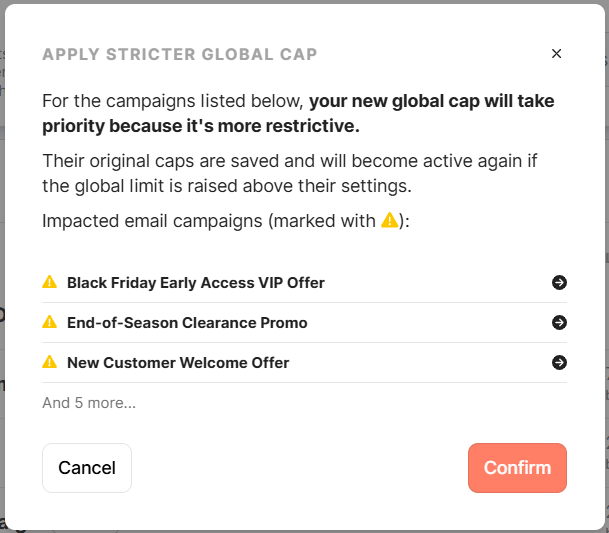Click warning icon beside Black Friday offer

tap(49, 283)
